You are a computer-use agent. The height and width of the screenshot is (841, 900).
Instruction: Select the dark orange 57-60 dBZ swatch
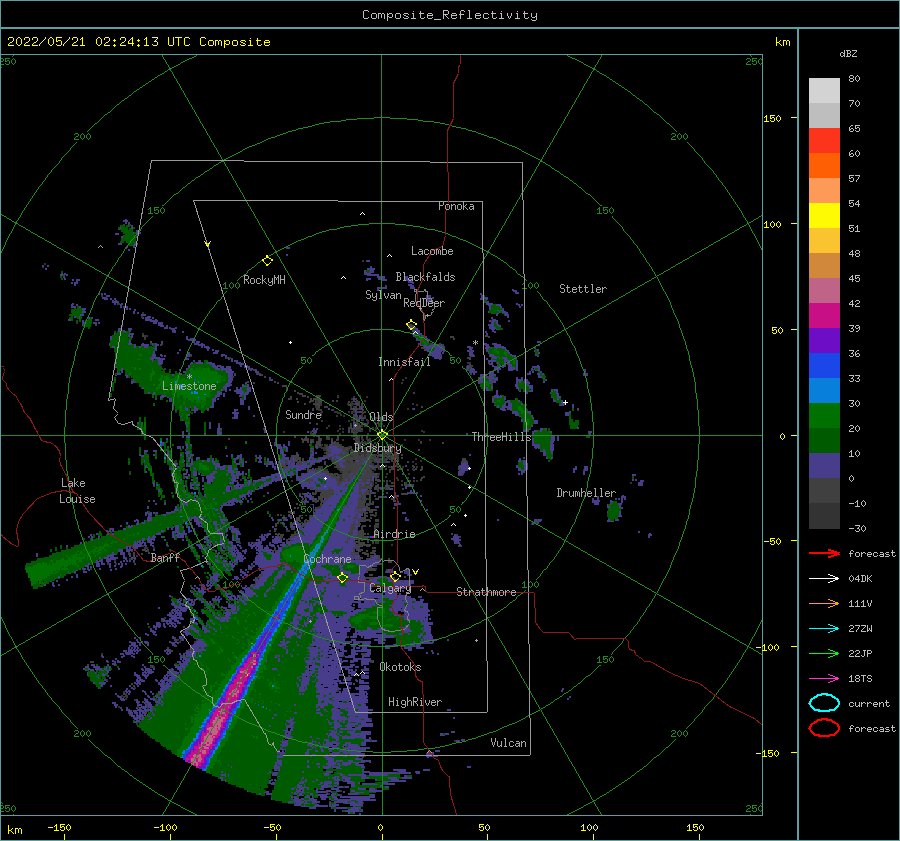point(824,166)
